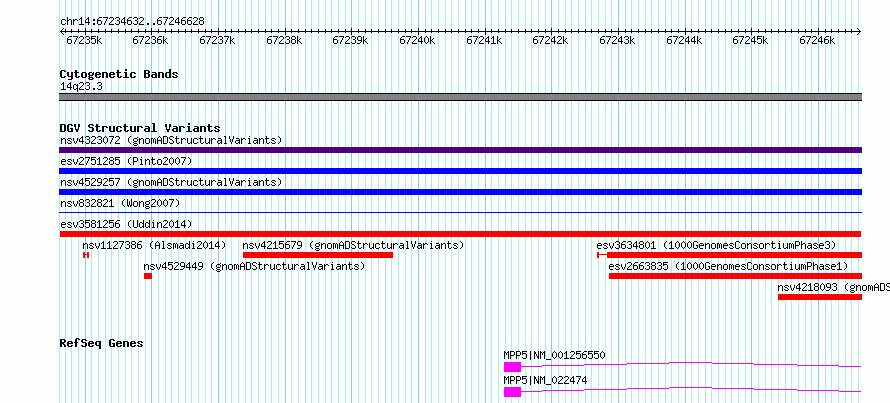The width and height of the screenshot is (890, 403).
Task: Click the chr14:67234632..67246628 region label
Action: pyautogui.click(x=132, y=21)
